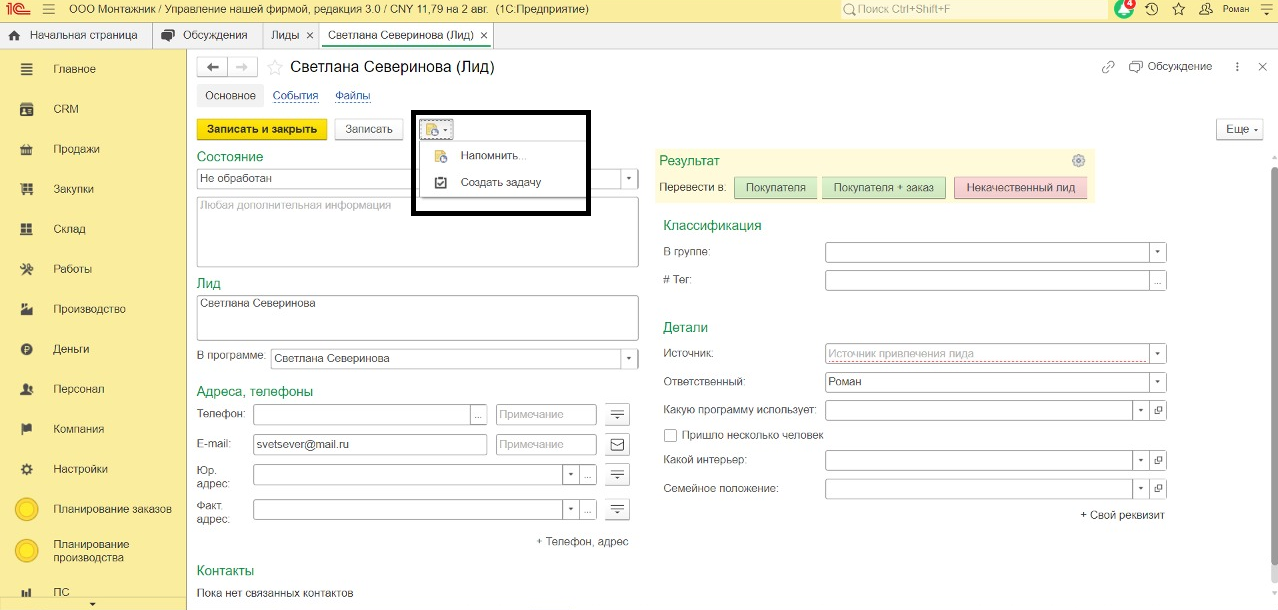Send email envelope icon
This screenshot has height=610, width=1278.
(x=618, y=444)
